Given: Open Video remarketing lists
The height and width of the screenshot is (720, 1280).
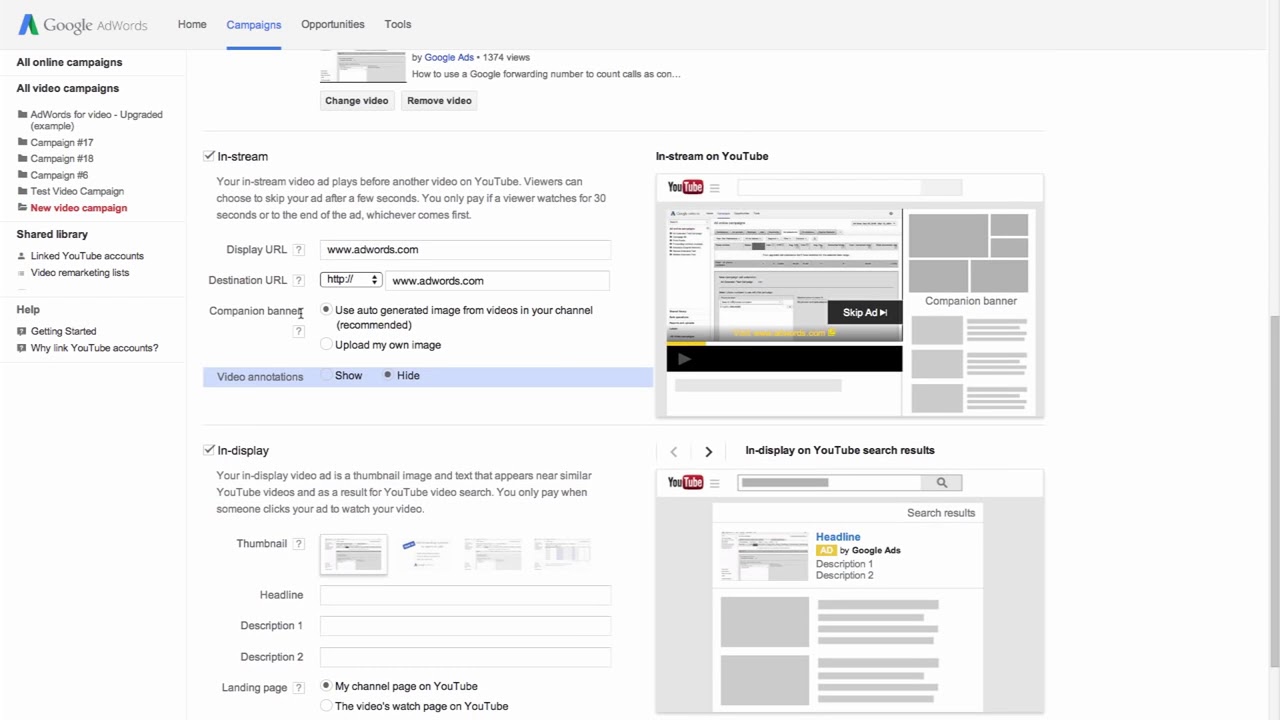Looking at the screenshot, I should coord(80,273).
